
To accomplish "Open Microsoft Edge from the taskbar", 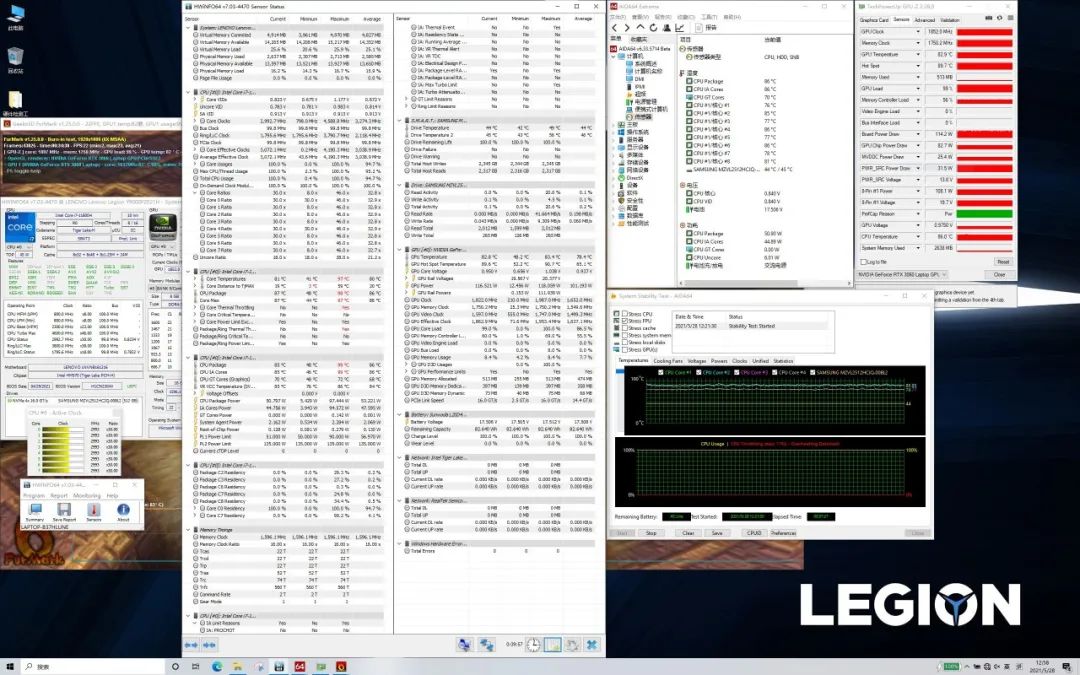I will (x=218, y=665).
